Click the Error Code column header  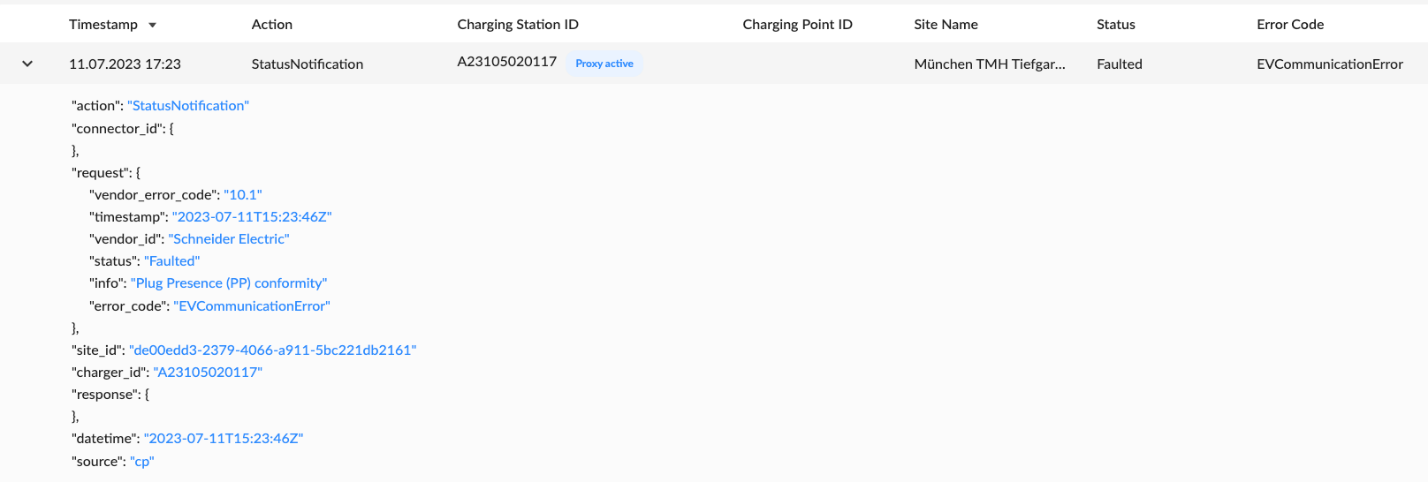(1290, 25)
